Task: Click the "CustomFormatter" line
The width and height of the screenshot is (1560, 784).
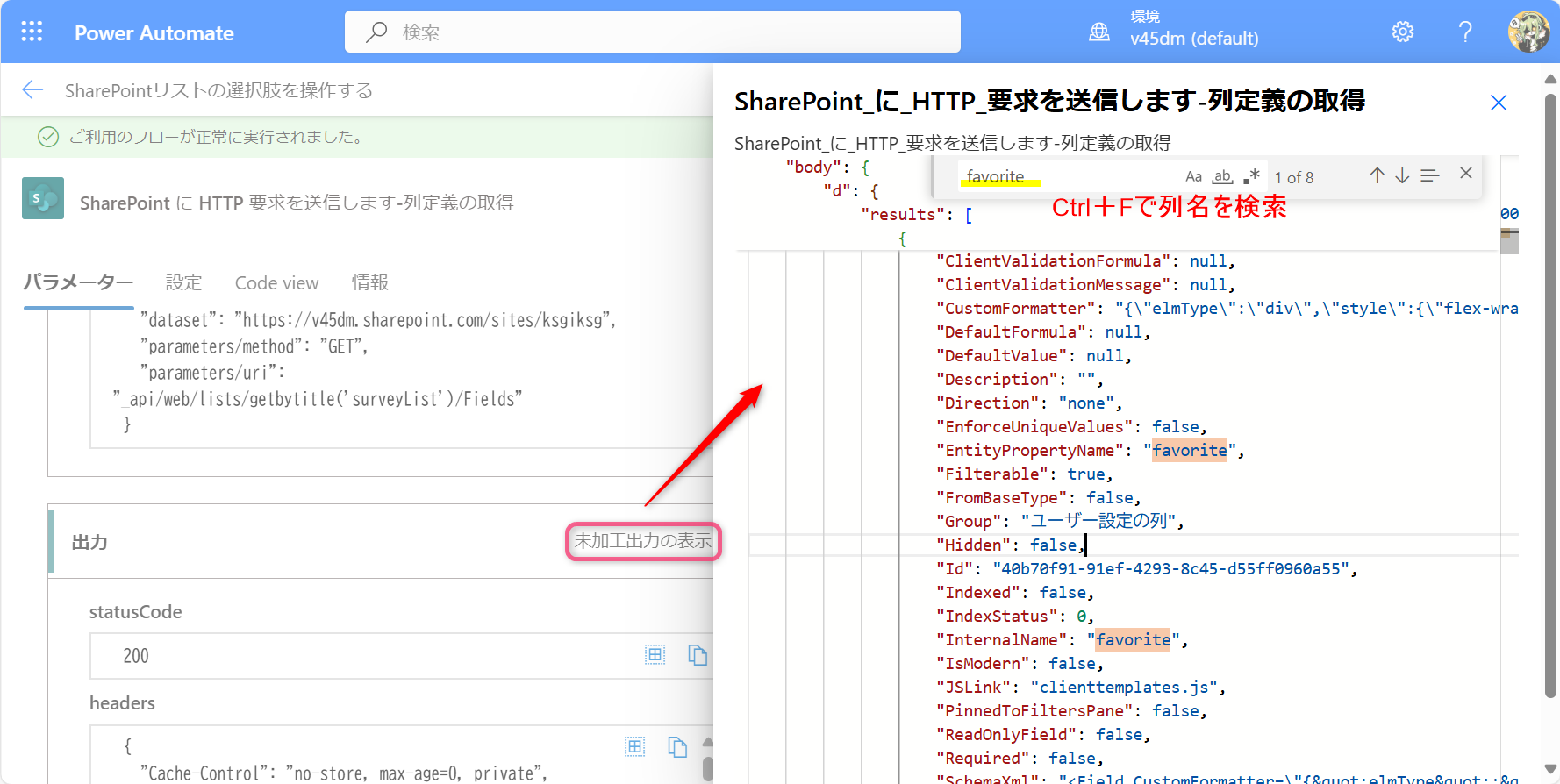Action: (x=1227, y=309)
